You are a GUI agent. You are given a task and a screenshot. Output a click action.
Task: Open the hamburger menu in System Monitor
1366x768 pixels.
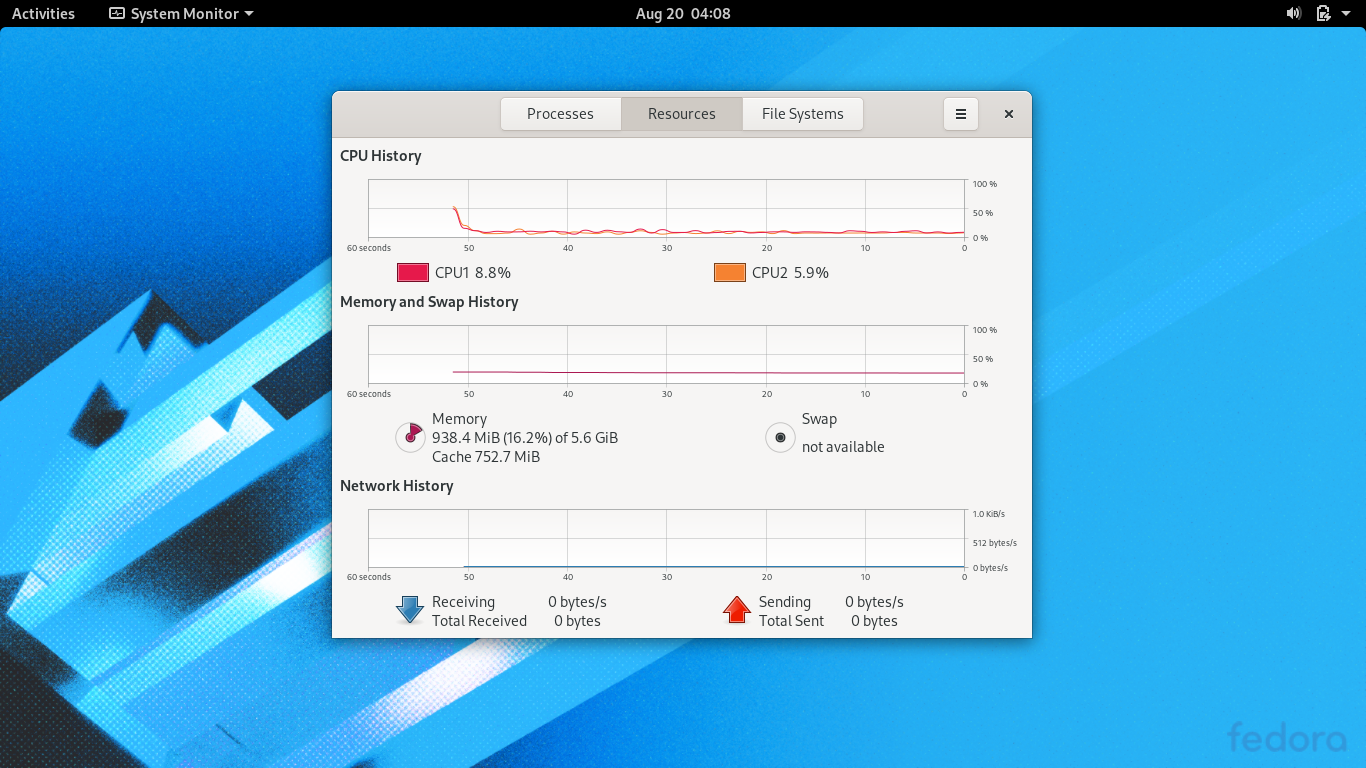[960, 113]
